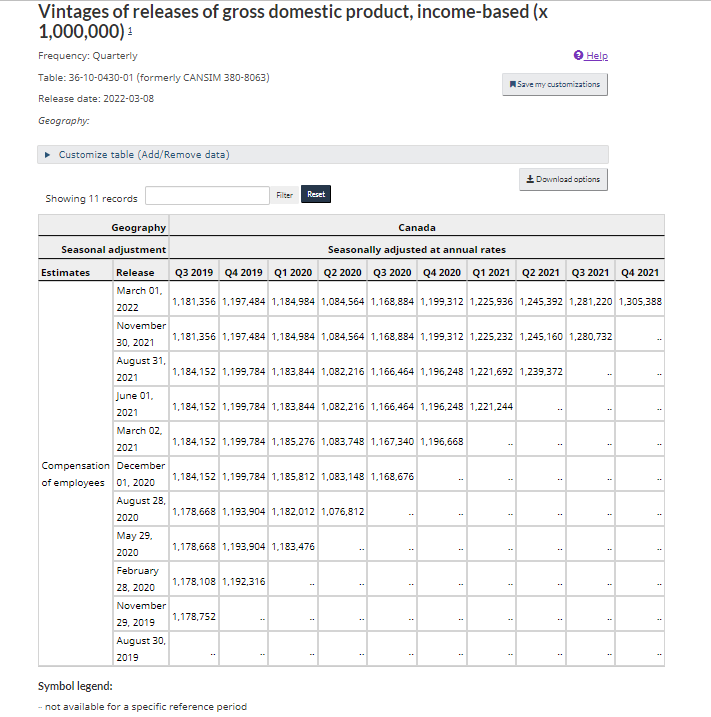The image size is (711, 717).
Task: Click the Q2 2020 column header
Action: [343, 272]
